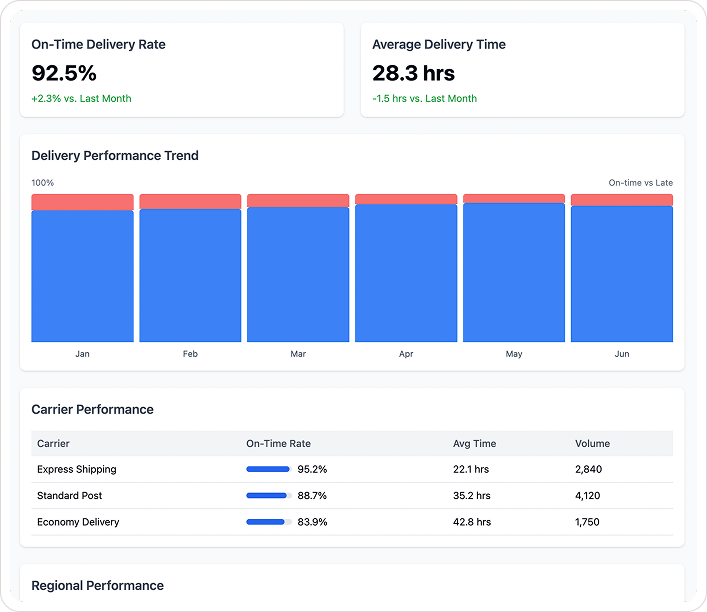
Task: Click the 22.1 hrs average time cell
Action: pos(471,469)
